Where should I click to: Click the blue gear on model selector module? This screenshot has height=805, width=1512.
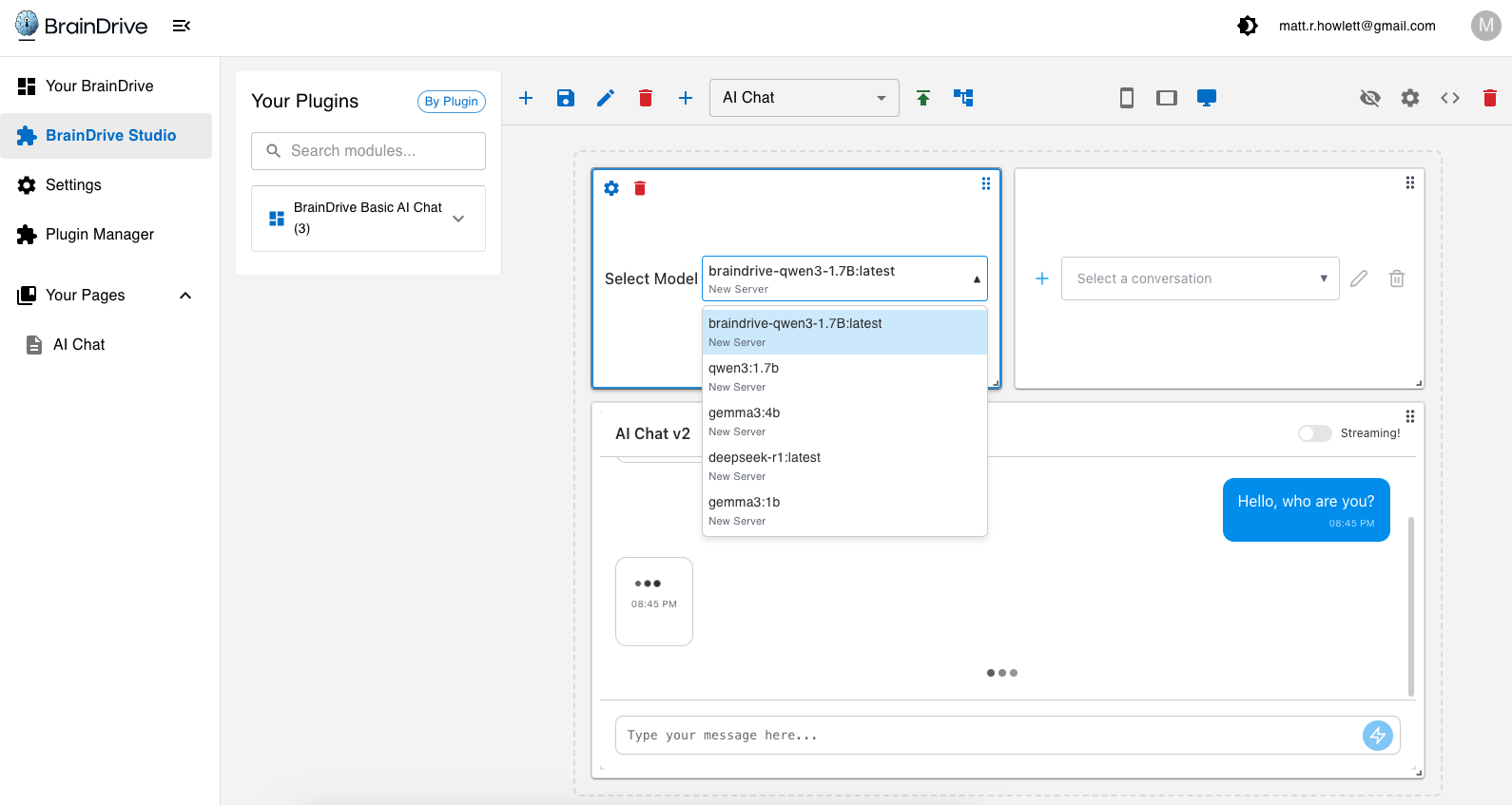[x=611, y=188]
